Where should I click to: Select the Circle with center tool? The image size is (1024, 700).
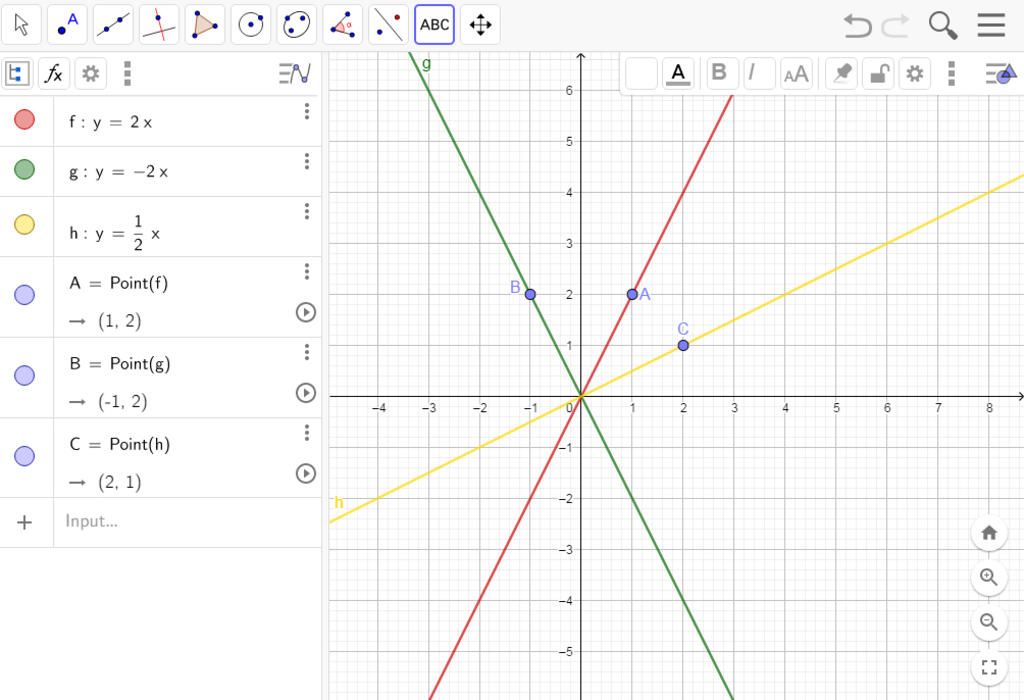(251, 25)
